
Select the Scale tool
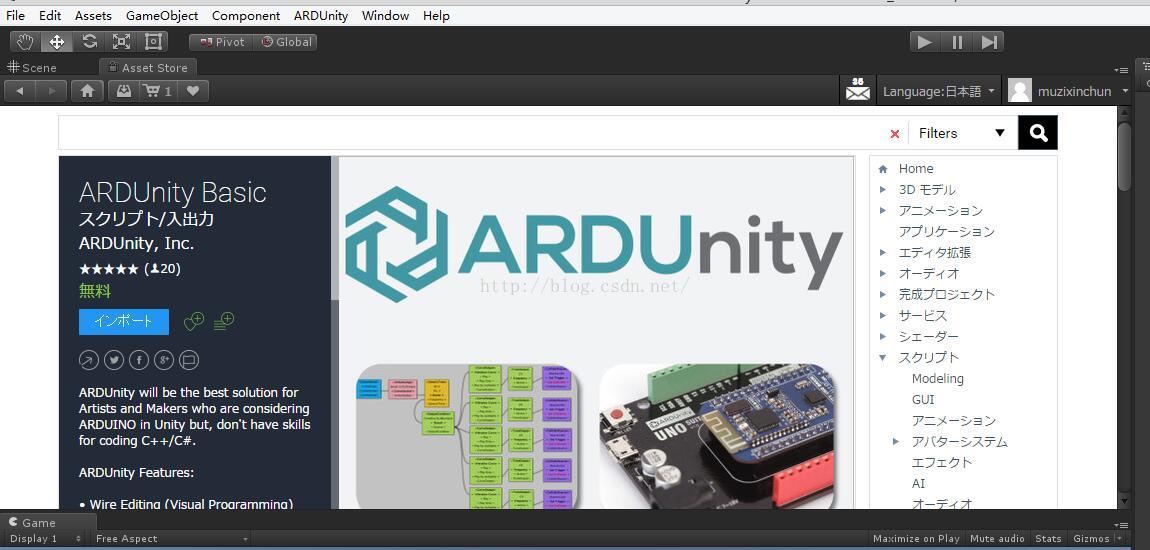point(121,42)
